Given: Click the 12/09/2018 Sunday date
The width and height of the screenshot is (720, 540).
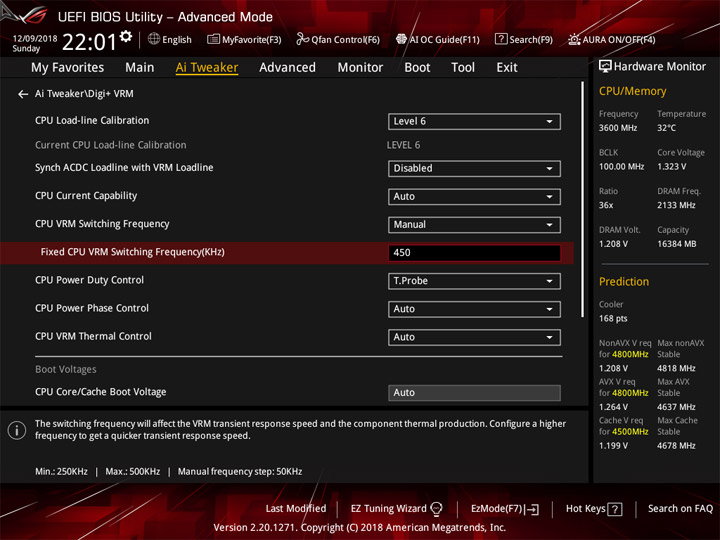Looking at the screenshot, I should 34,43.
